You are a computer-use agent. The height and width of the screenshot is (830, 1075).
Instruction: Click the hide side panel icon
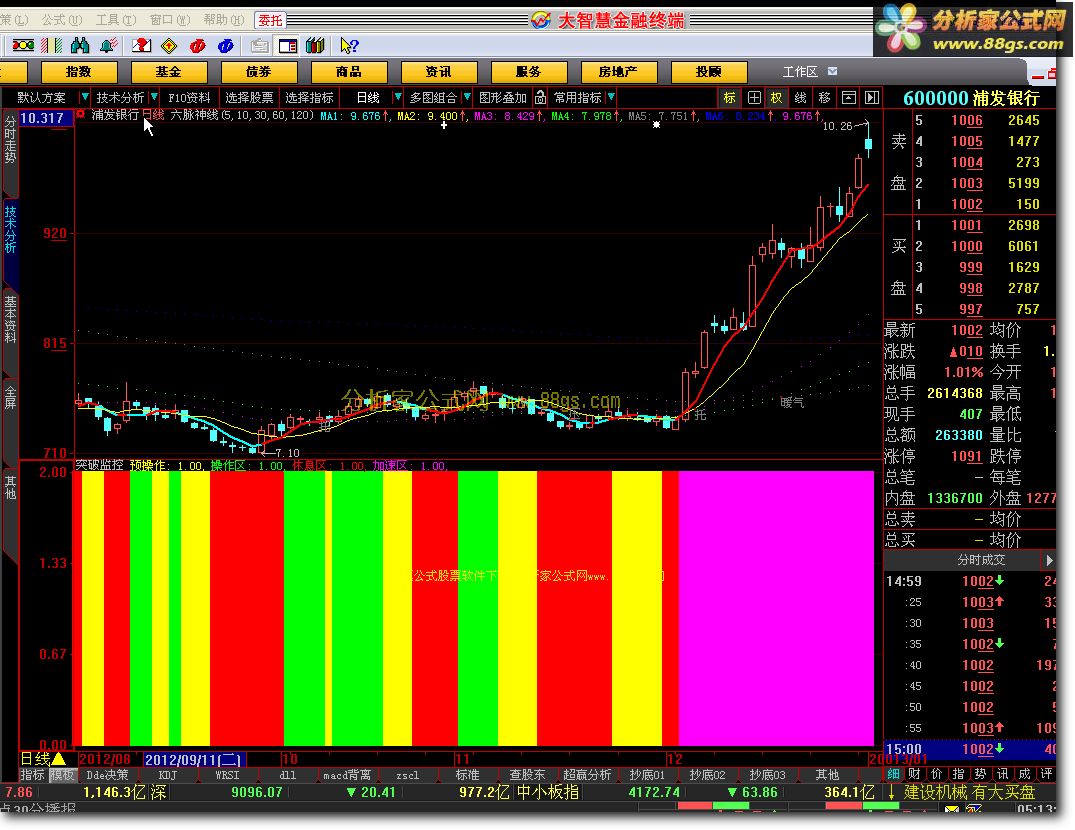coord(871,98)
